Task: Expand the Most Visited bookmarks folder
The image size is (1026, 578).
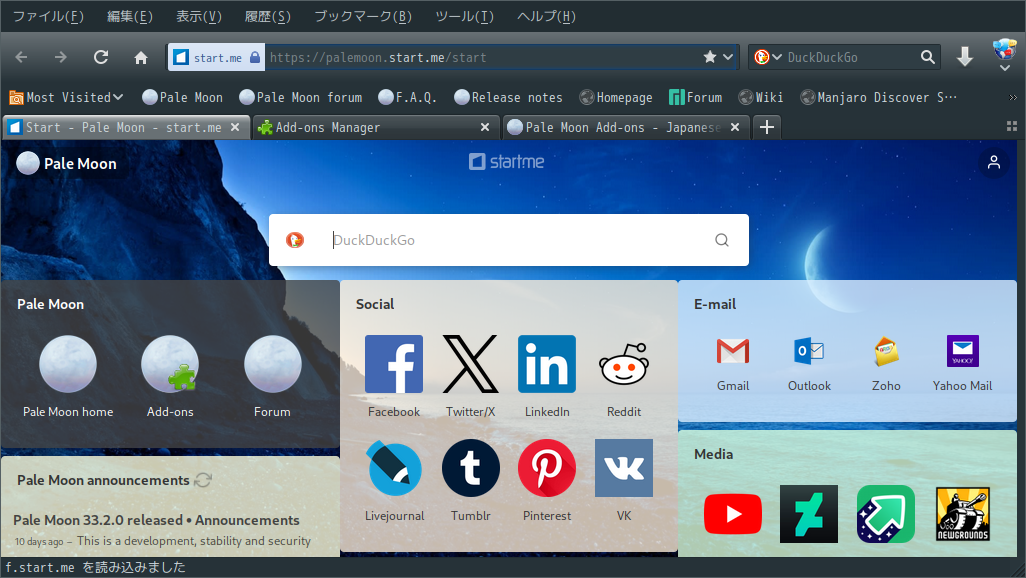Action: click(x=67, y=97)
